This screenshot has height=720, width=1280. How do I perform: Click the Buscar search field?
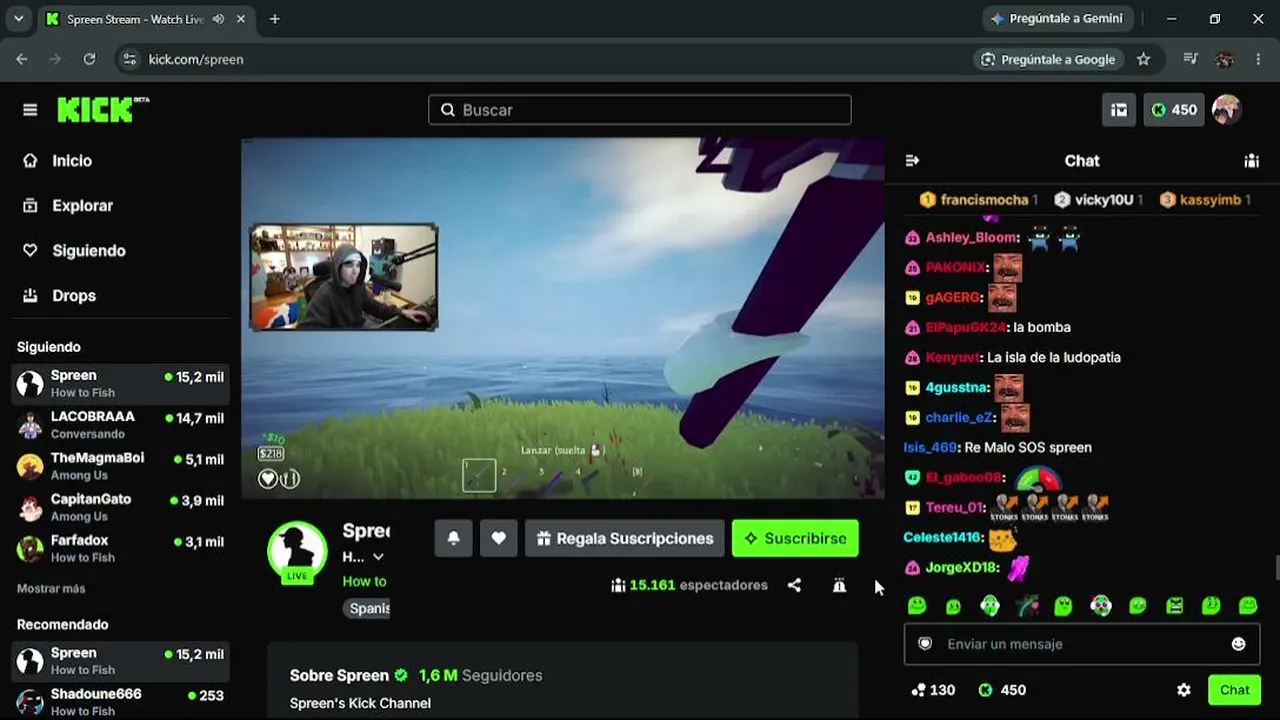[640, 110]
